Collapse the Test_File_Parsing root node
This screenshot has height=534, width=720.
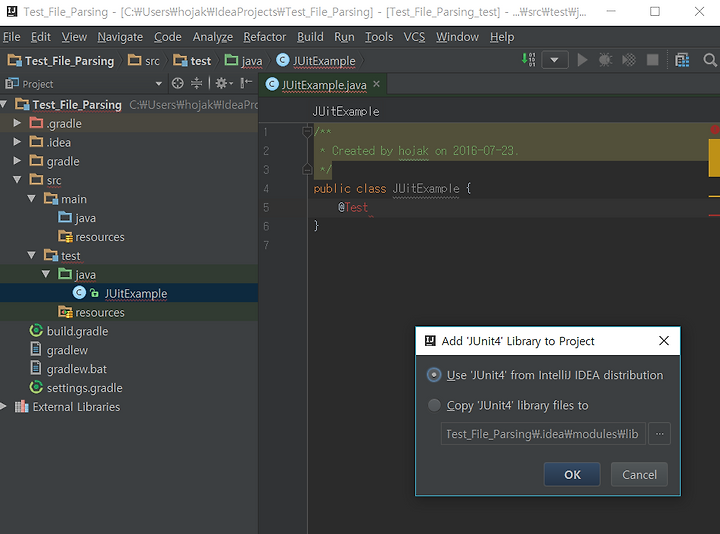(4, 105)
